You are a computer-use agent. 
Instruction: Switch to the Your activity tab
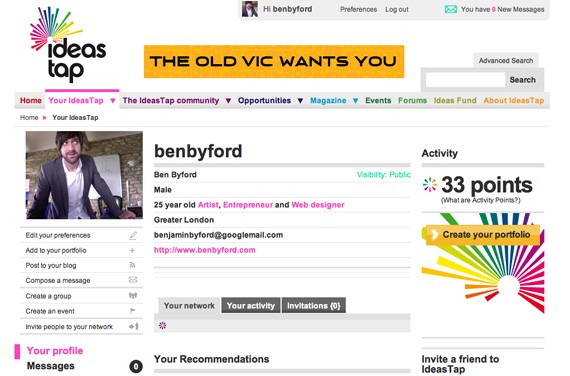point(251,306)
